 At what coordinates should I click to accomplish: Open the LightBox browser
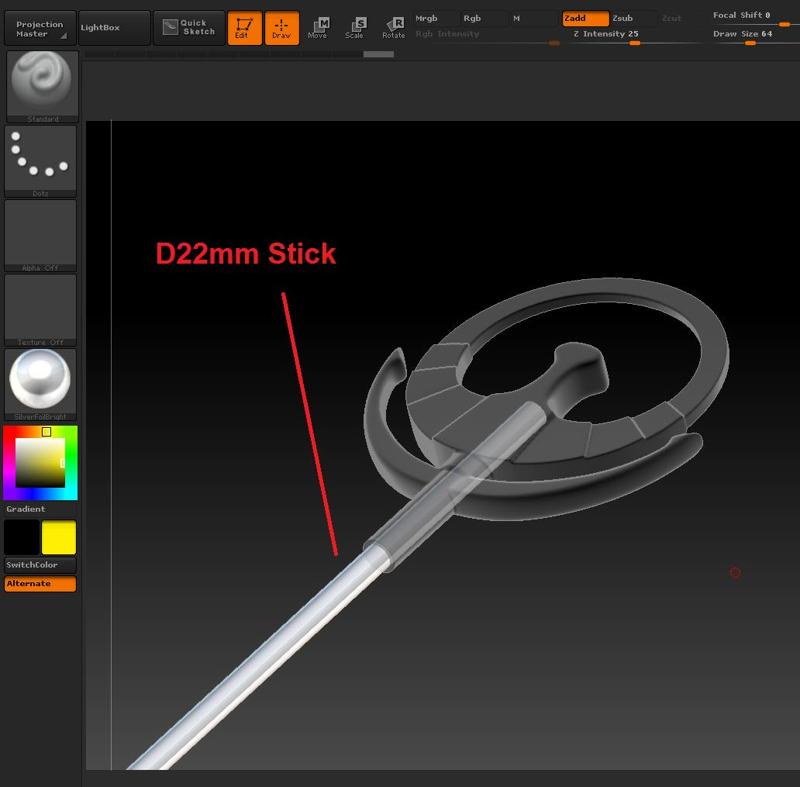114,28
